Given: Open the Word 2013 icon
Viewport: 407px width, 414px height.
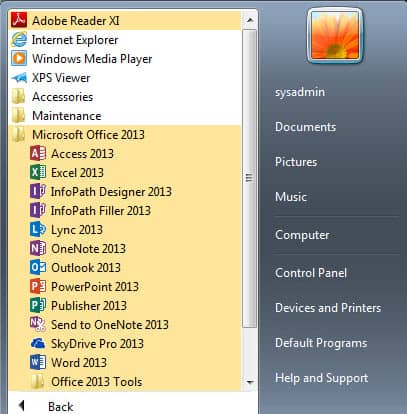Looking at the screenshot, I should point(38,363).
